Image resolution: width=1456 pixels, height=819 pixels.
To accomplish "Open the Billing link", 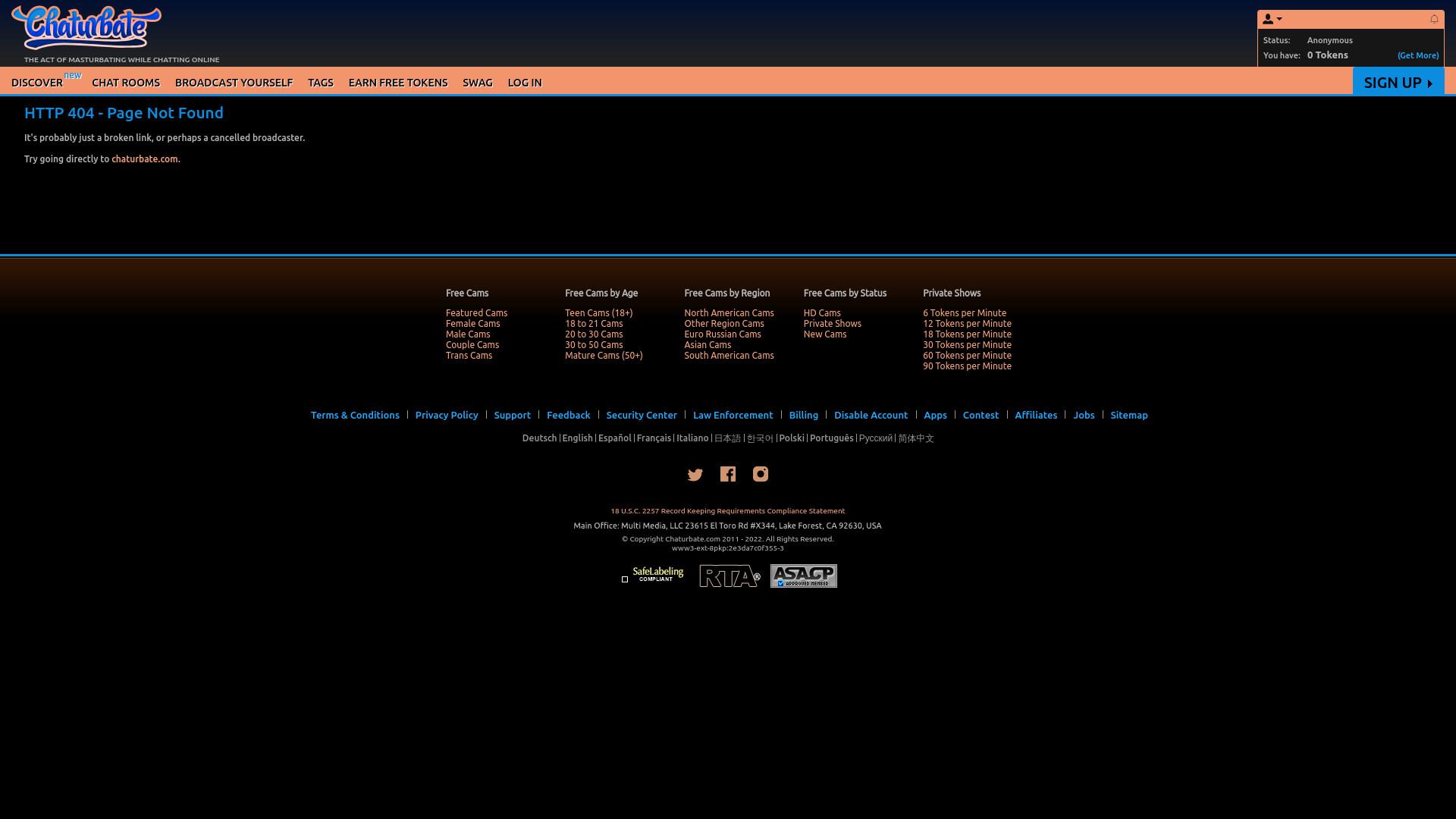I will [x=803, y=416].
